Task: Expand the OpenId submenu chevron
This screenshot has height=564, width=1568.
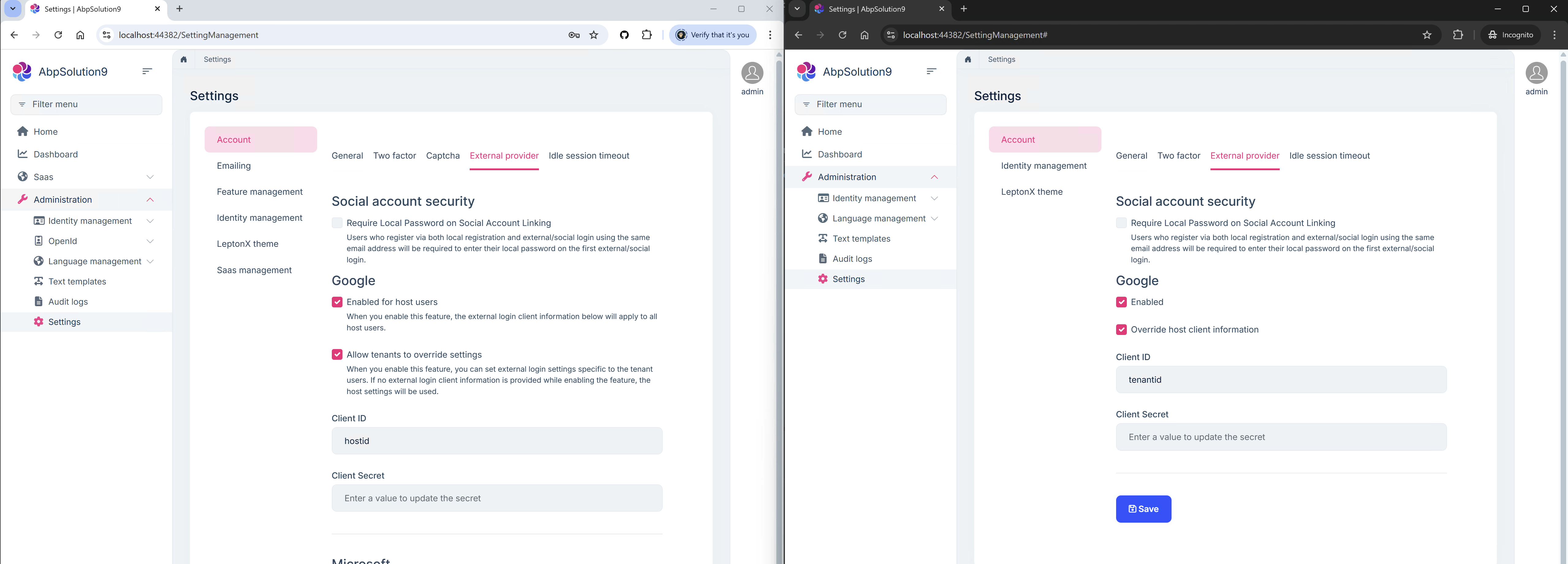Action: [x=150, y=241]
